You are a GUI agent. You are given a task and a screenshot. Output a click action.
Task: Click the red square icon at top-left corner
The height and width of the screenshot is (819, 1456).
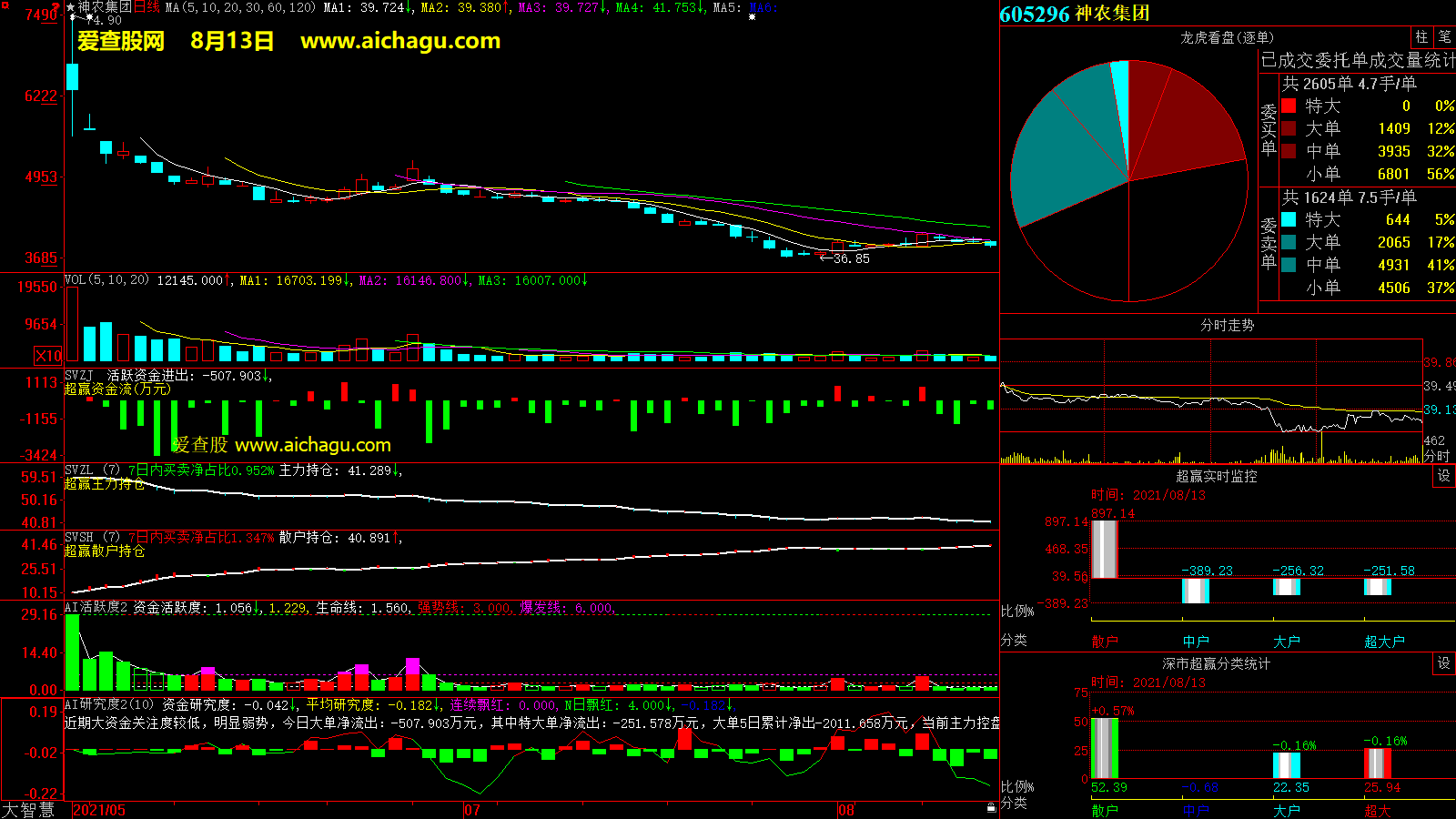tap(5, 5)
